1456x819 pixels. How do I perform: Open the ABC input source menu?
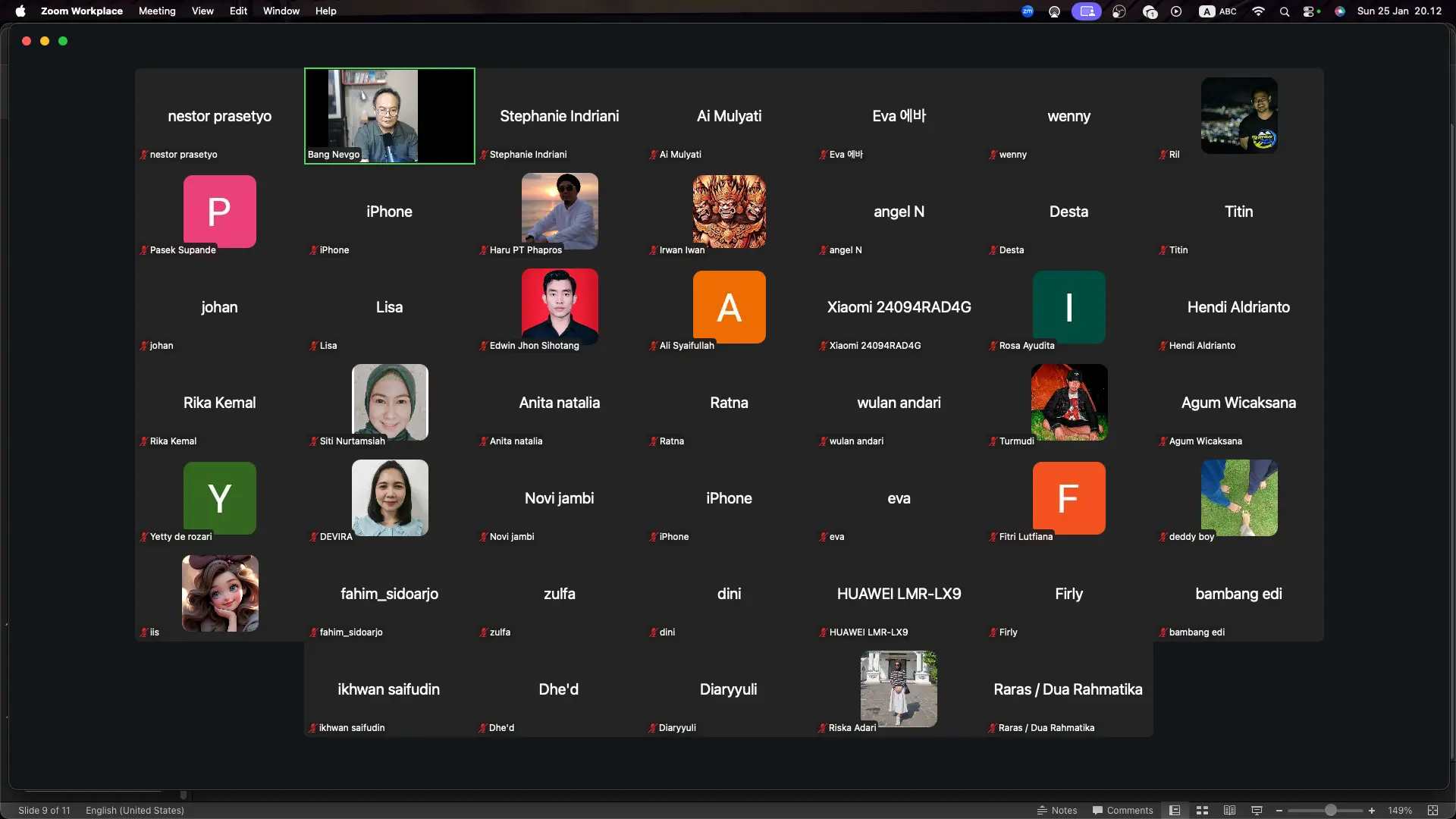coord(1218,11)
